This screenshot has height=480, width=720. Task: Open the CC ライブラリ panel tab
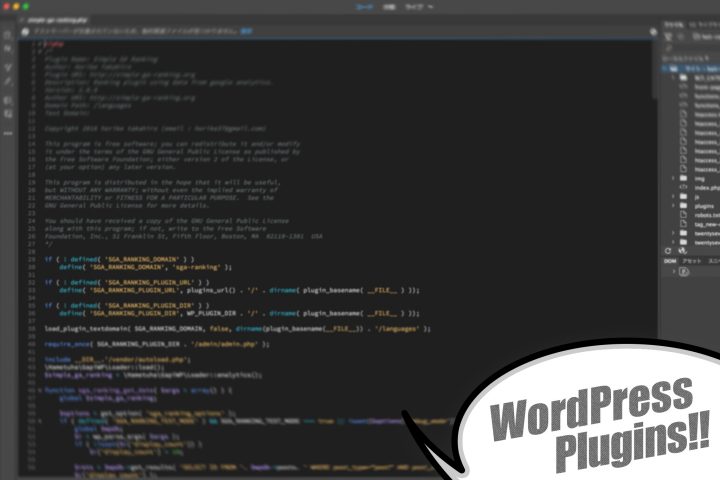[x=705, y=25]
